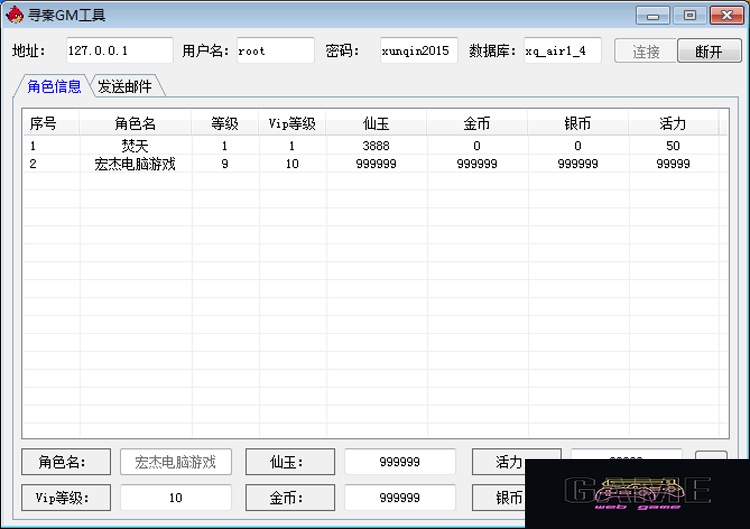Focus the 地址 field showing 127.0.0.1

click(x=120, y=51)
